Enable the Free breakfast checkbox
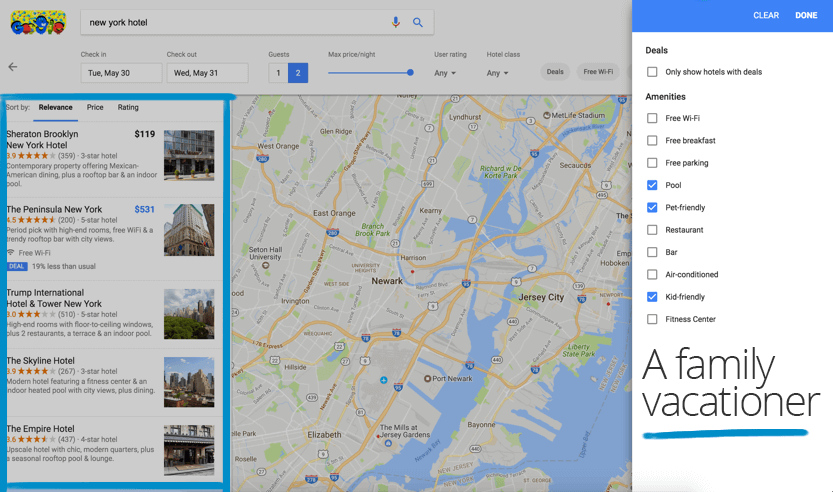Screen dimensions: 833x492 pyautogui.click(x=652, y=140)
